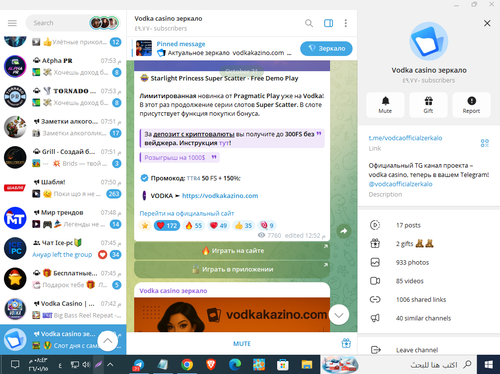Open the Шабля! chat

63,188
